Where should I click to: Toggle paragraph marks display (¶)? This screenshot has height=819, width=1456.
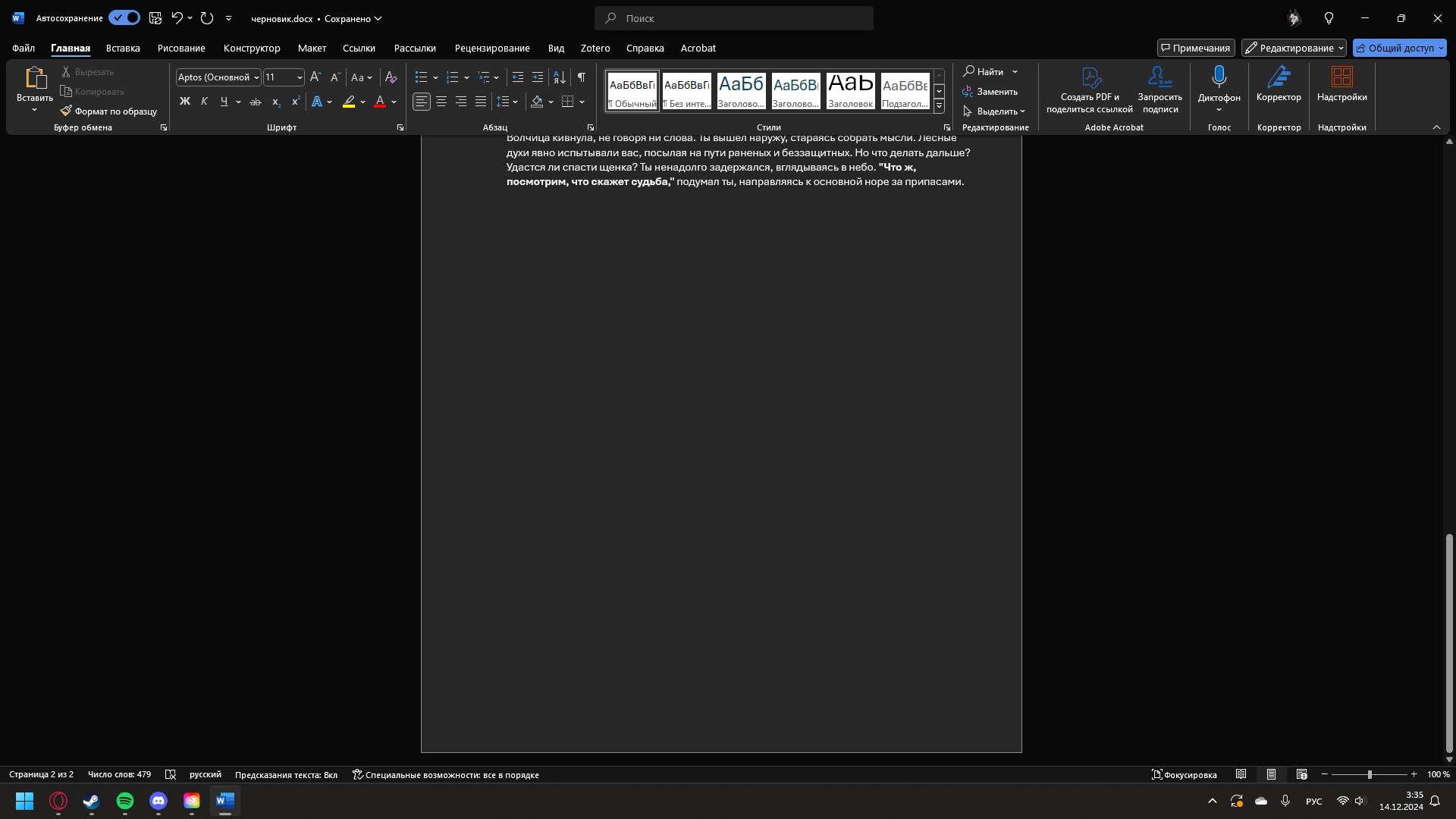[x=582, y=77]
